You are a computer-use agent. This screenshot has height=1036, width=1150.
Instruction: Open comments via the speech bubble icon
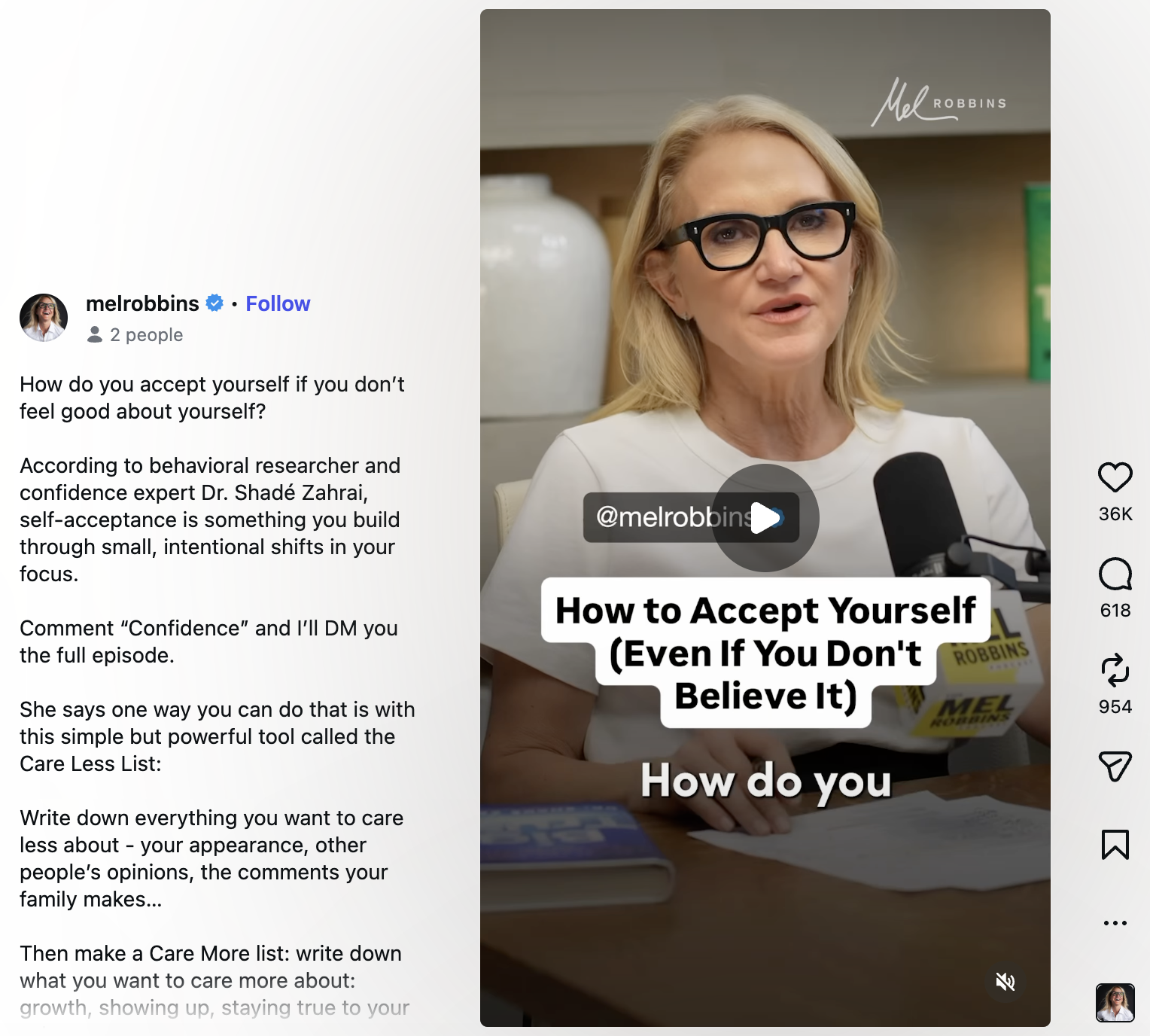(x=1115, y=574)
